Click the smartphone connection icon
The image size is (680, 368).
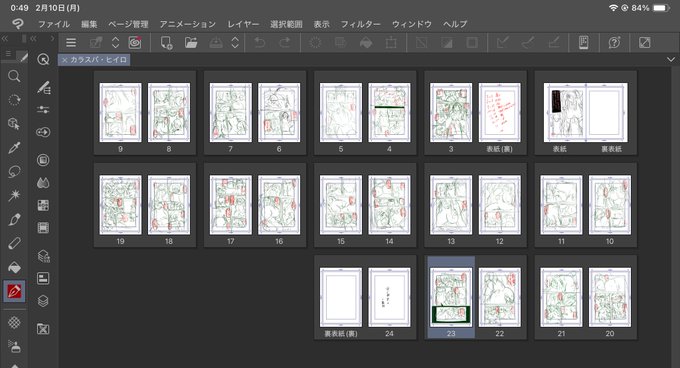[x=584, y=42]
